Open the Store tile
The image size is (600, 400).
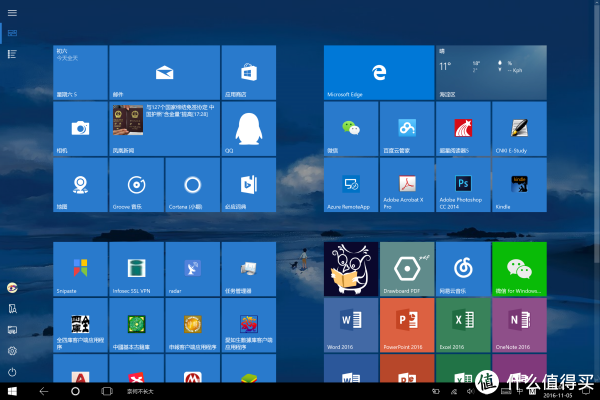[x=249, y=72]
